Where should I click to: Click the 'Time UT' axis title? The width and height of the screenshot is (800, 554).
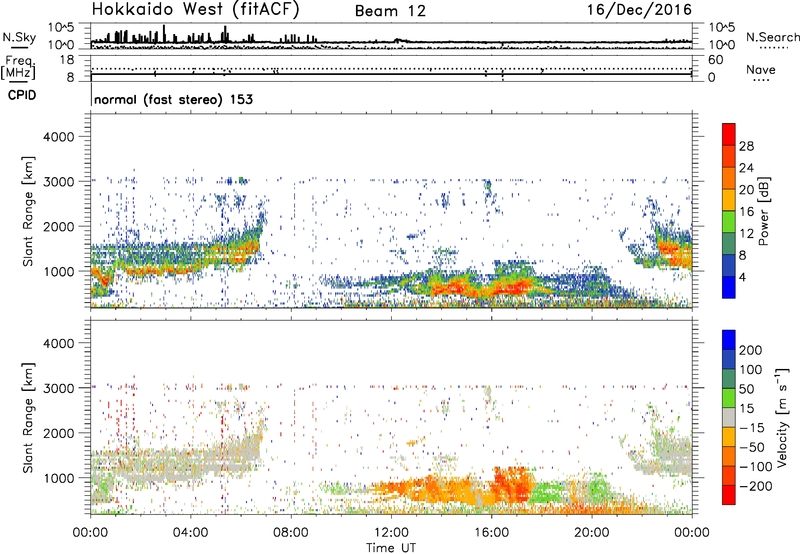pyautogui.click(x=391, y=548)
